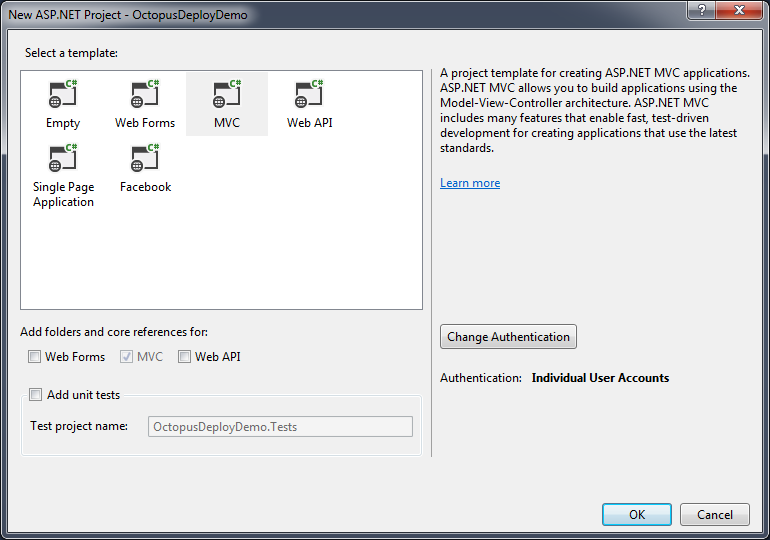Click the Test project name field
Screen dimensions: 770x540
(280, 426)
